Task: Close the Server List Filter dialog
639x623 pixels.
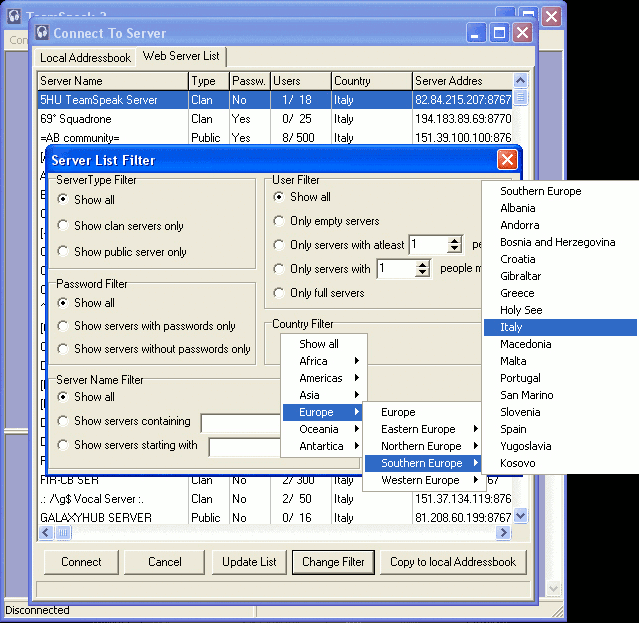Action: point(507,160)
